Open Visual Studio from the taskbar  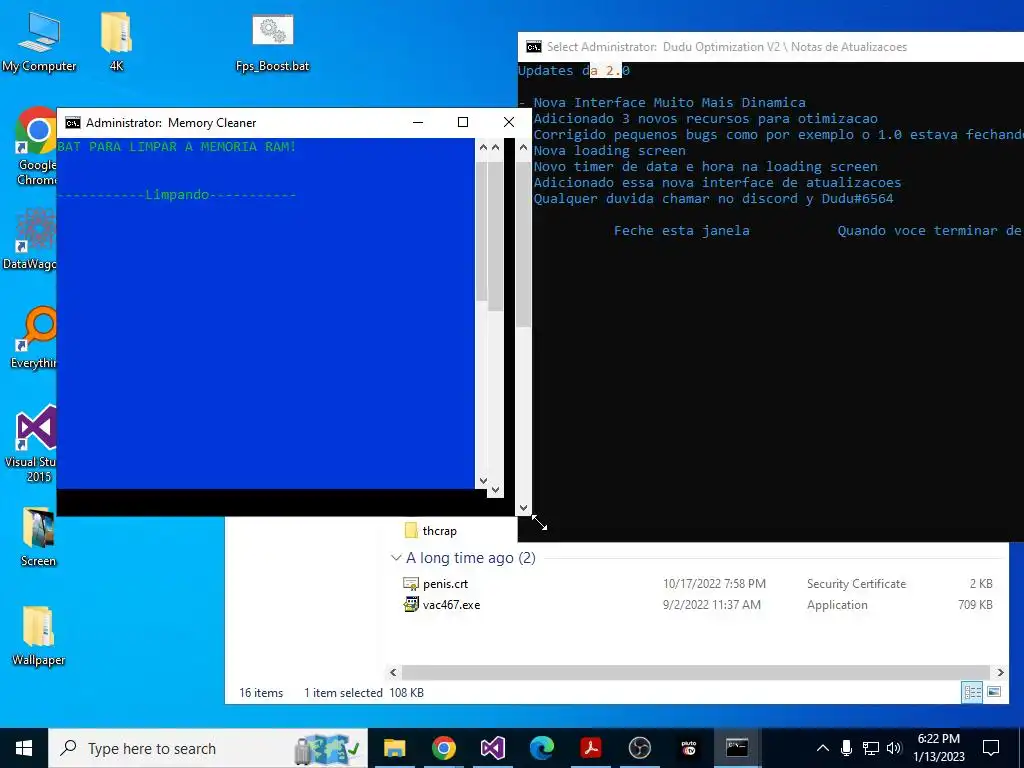click(492, 748)
